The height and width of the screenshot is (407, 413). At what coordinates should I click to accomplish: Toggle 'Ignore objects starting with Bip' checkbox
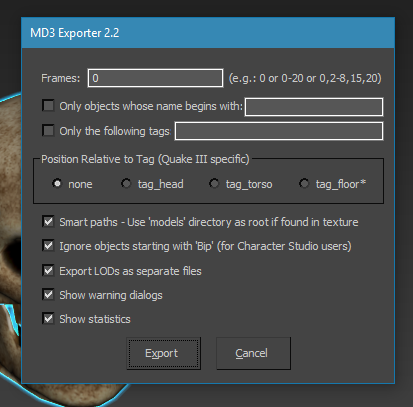coord(49,246)
